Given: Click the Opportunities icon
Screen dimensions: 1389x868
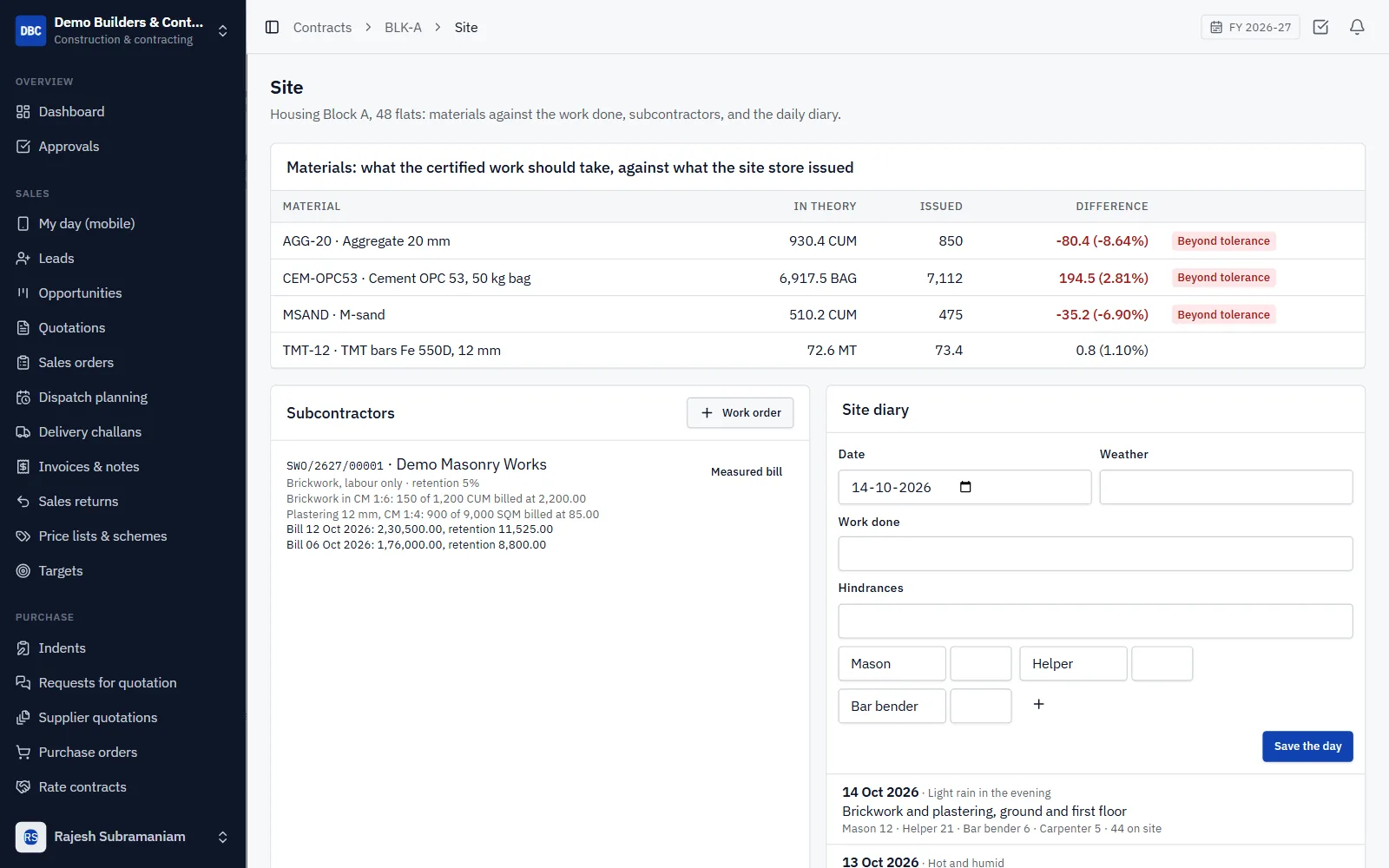Looking at the screenshot, I should pyautogui.click(x=23, y=293).
